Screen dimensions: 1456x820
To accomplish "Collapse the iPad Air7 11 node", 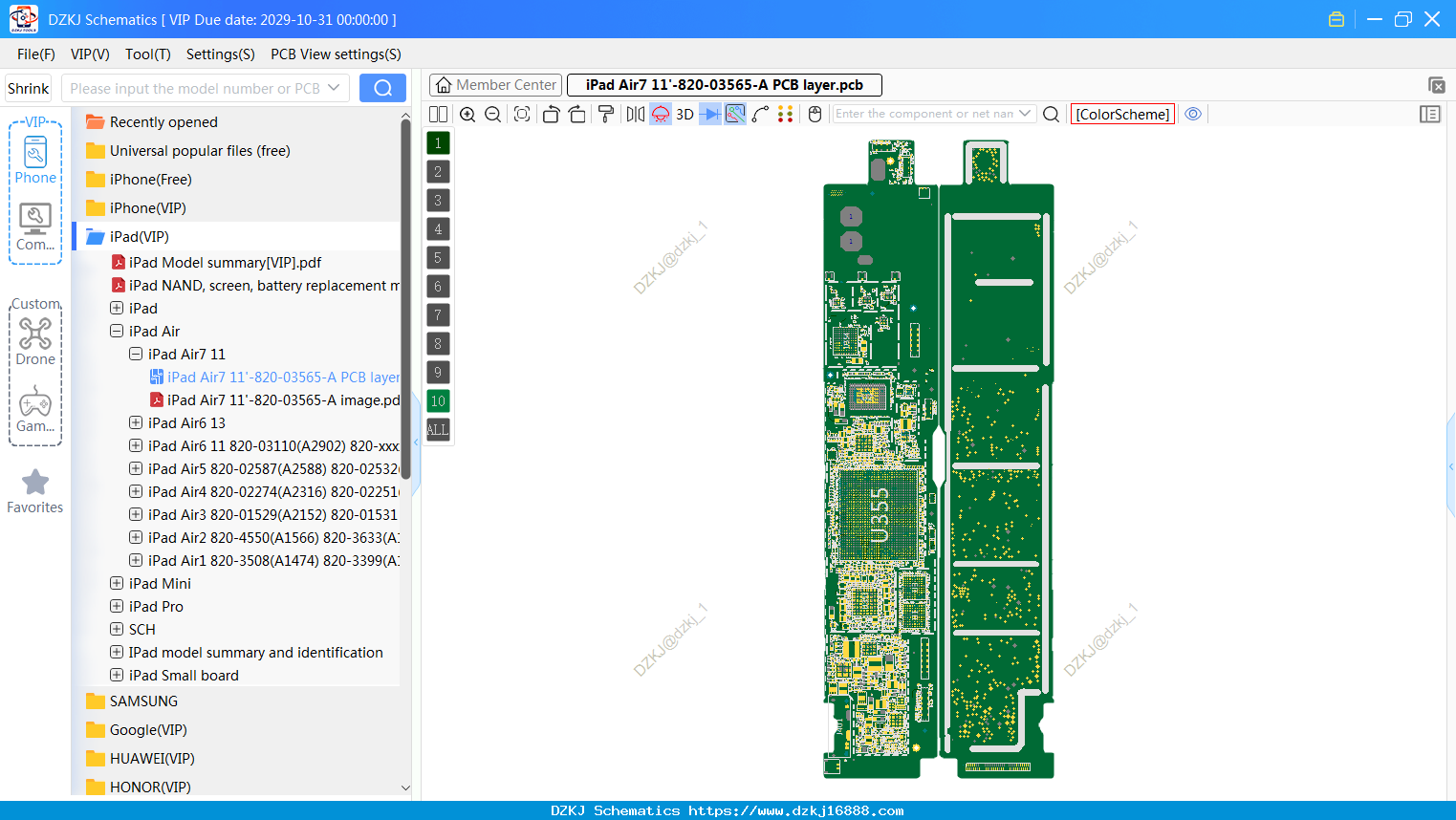I will point(136,354).
